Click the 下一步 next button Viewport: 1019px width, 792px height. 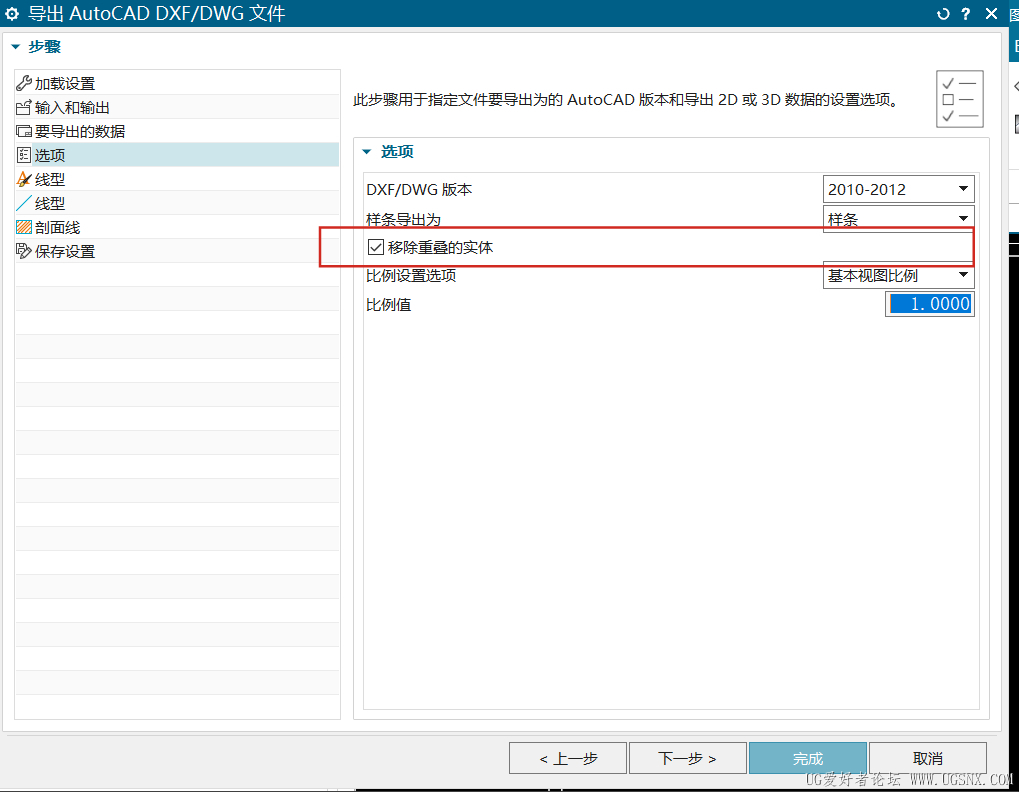[688, 758]
